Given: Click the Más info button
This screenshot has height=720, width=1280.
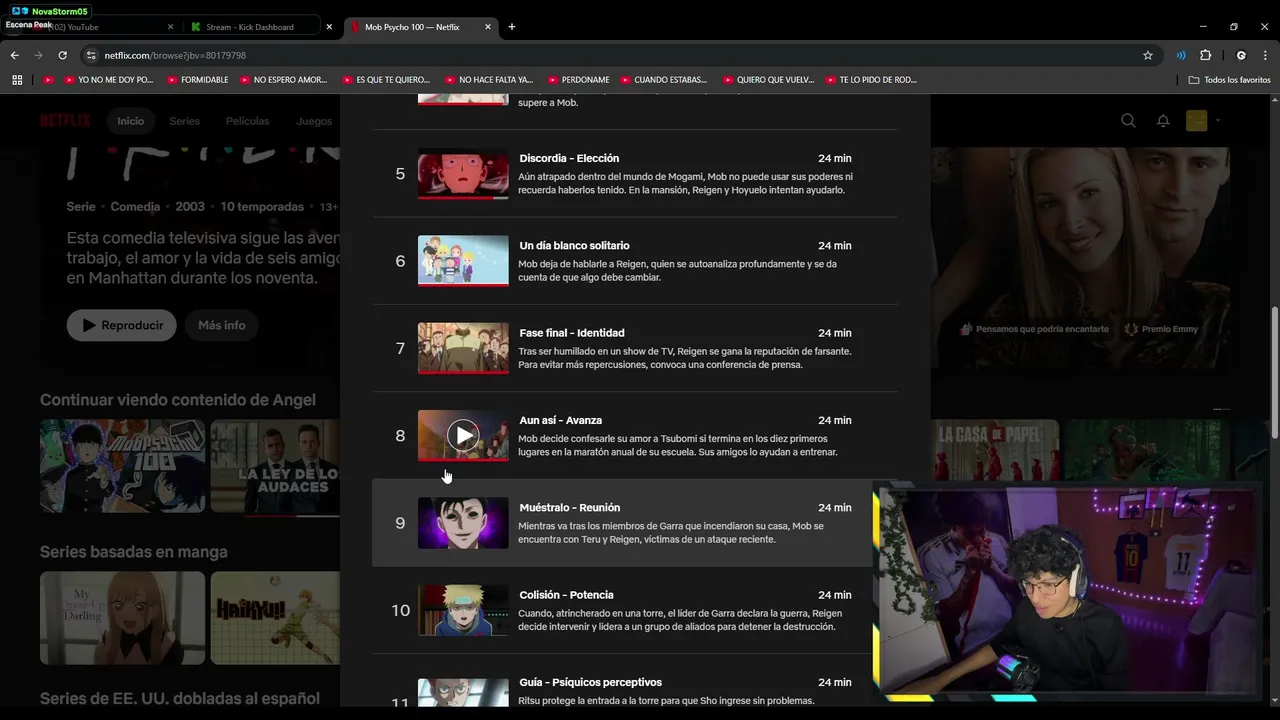Looking at the screenshot, I should (x=222, y=325).
